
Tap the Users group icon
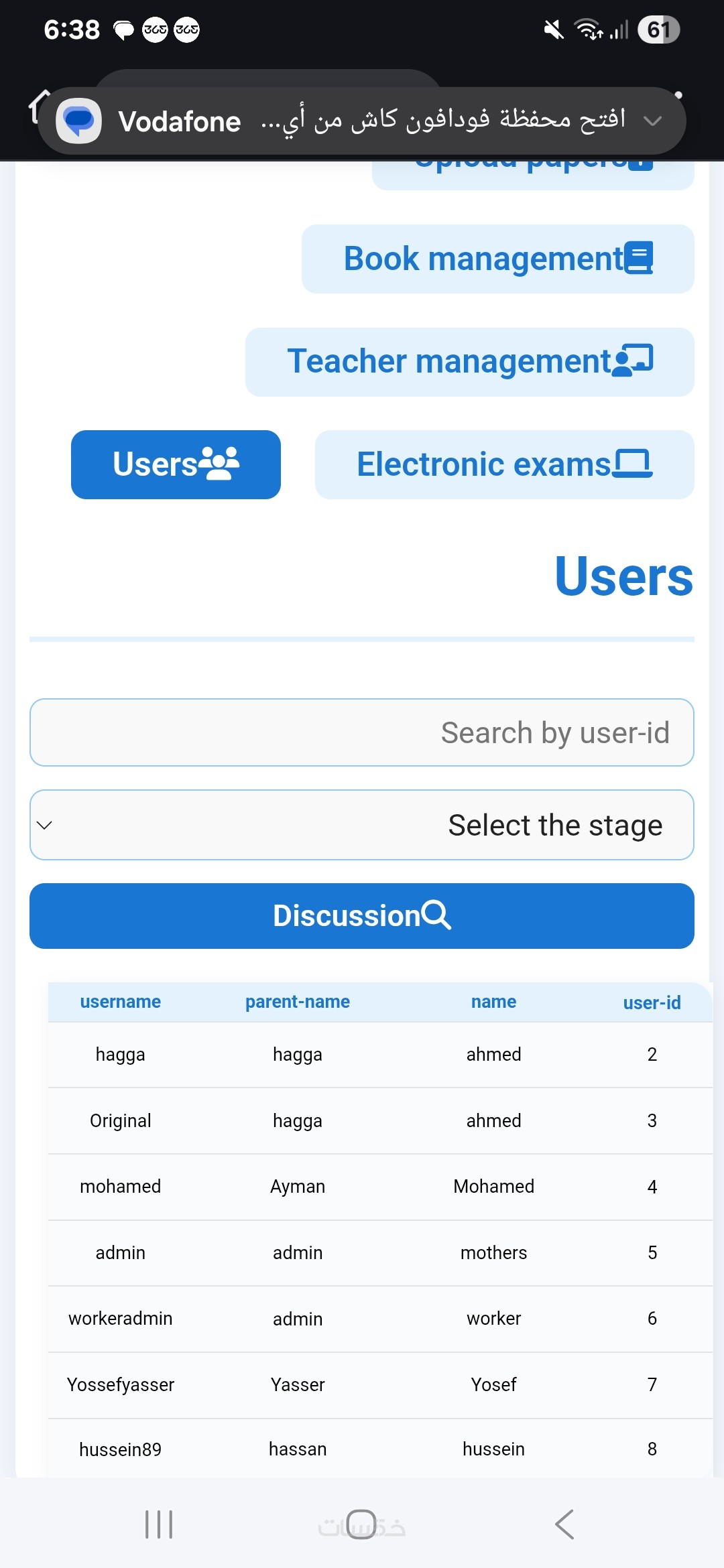(x=219, y=463)
